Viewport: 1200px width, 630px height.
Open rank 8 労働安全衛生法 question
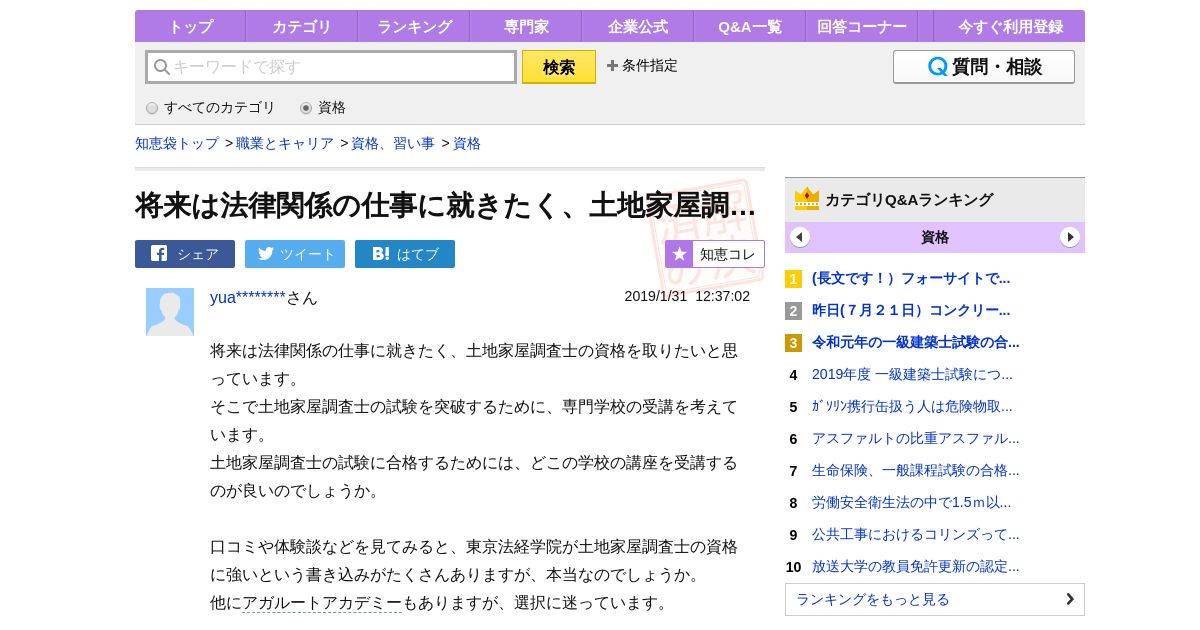tap(911, 502)
